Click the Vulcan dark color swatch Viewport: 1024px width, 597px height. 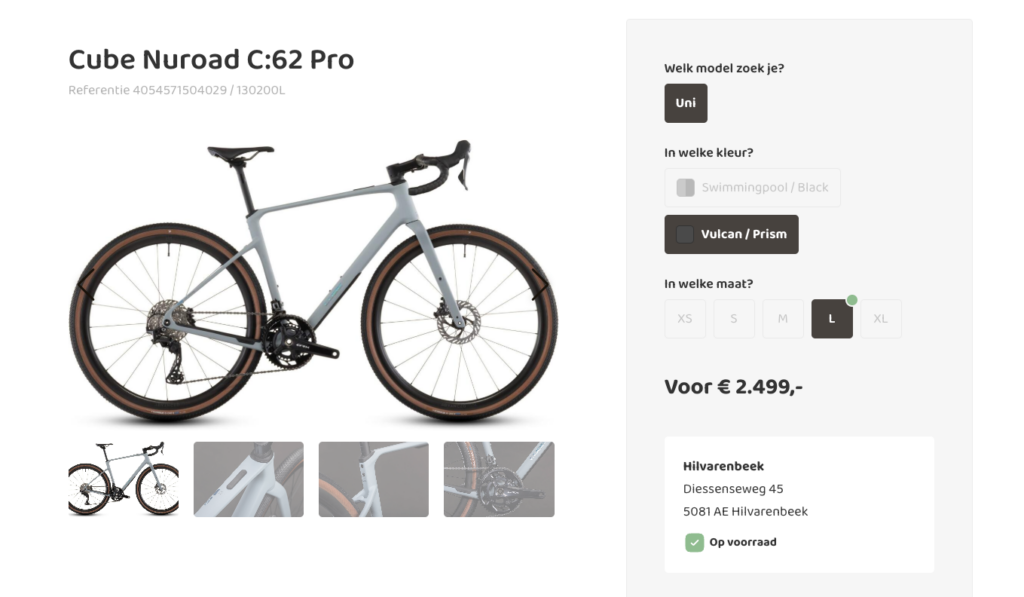[685, 234]
